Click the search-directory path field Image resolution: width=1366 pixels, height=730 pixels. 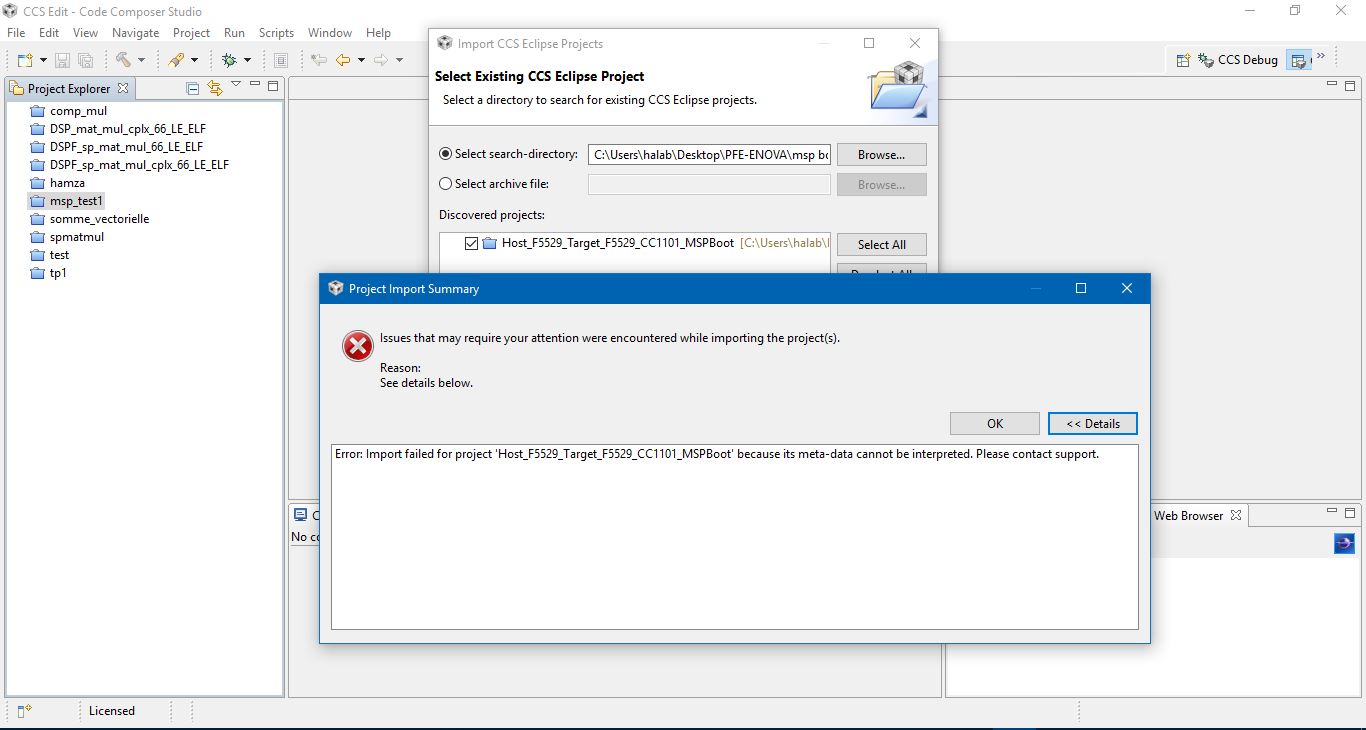[x=709, y=155]
